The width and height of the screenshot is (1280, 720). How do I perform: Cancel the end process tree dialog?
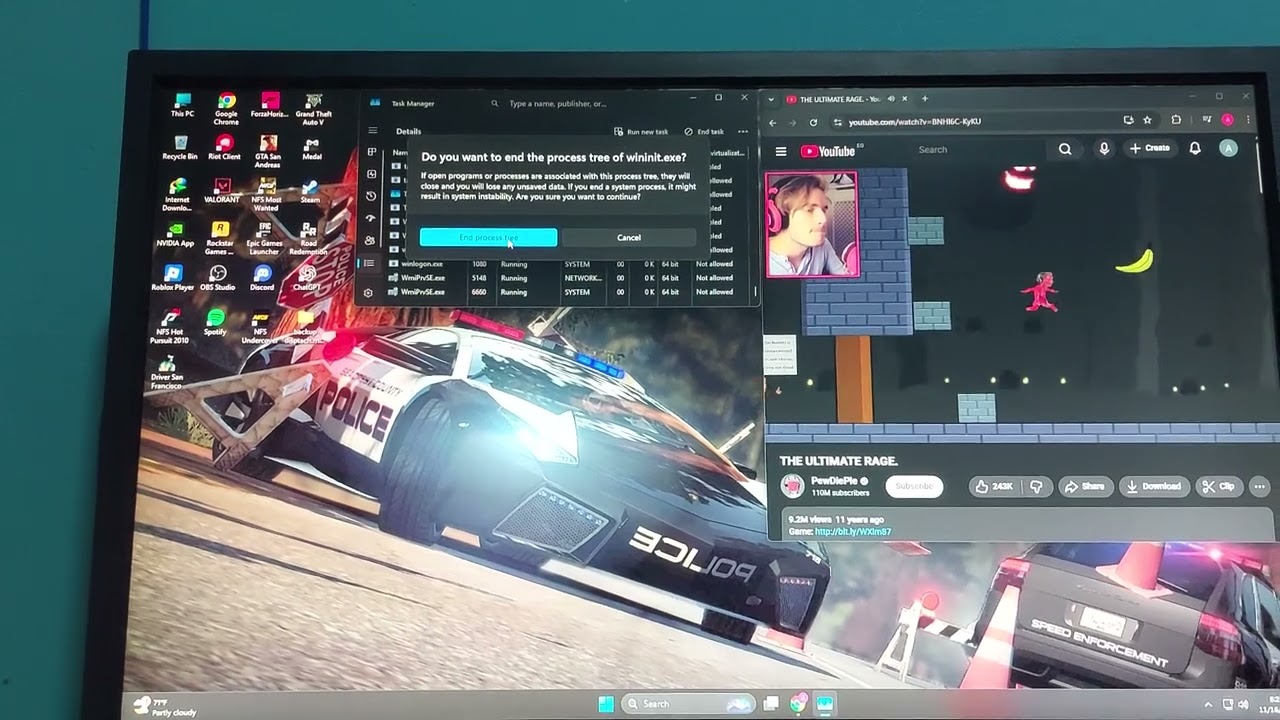[629, 237]
